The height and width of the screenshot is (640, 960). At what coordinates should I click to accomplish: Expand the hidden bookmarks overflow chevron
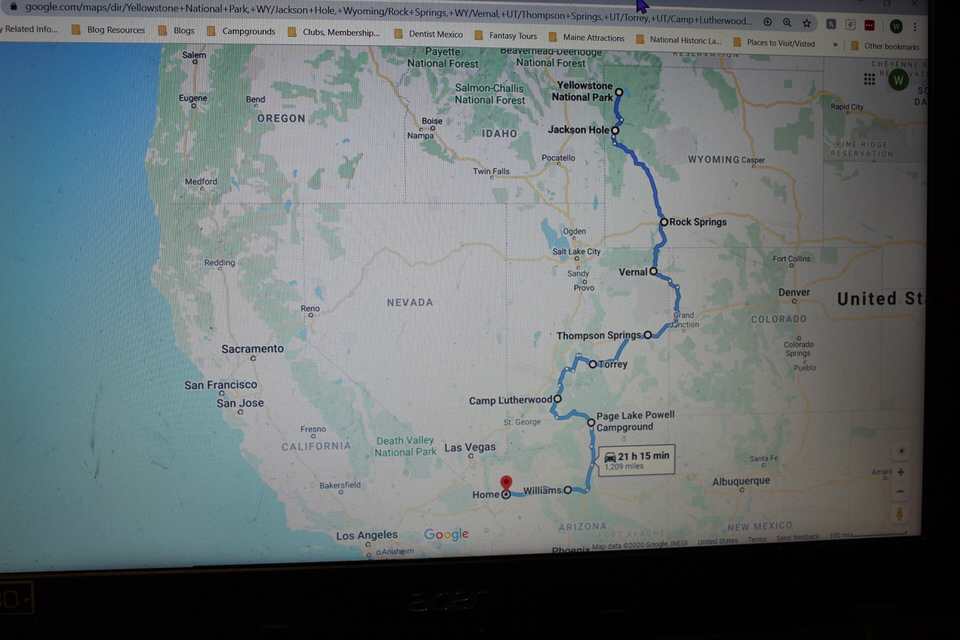coord(835,44)
